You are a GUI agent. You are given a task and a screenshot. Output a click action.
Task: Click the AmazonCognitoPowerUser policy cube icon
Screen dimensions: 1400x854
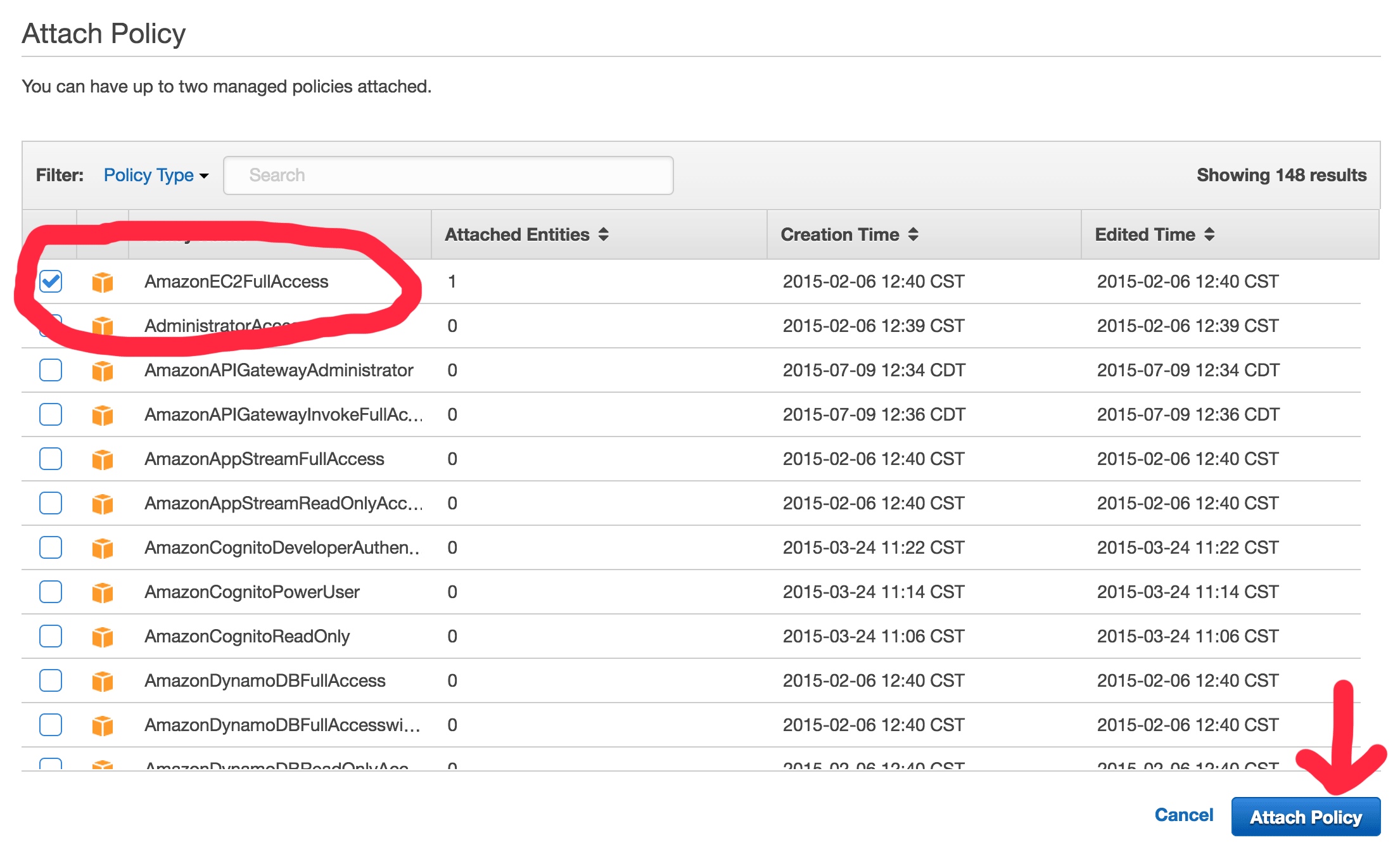tap(103, 592)
